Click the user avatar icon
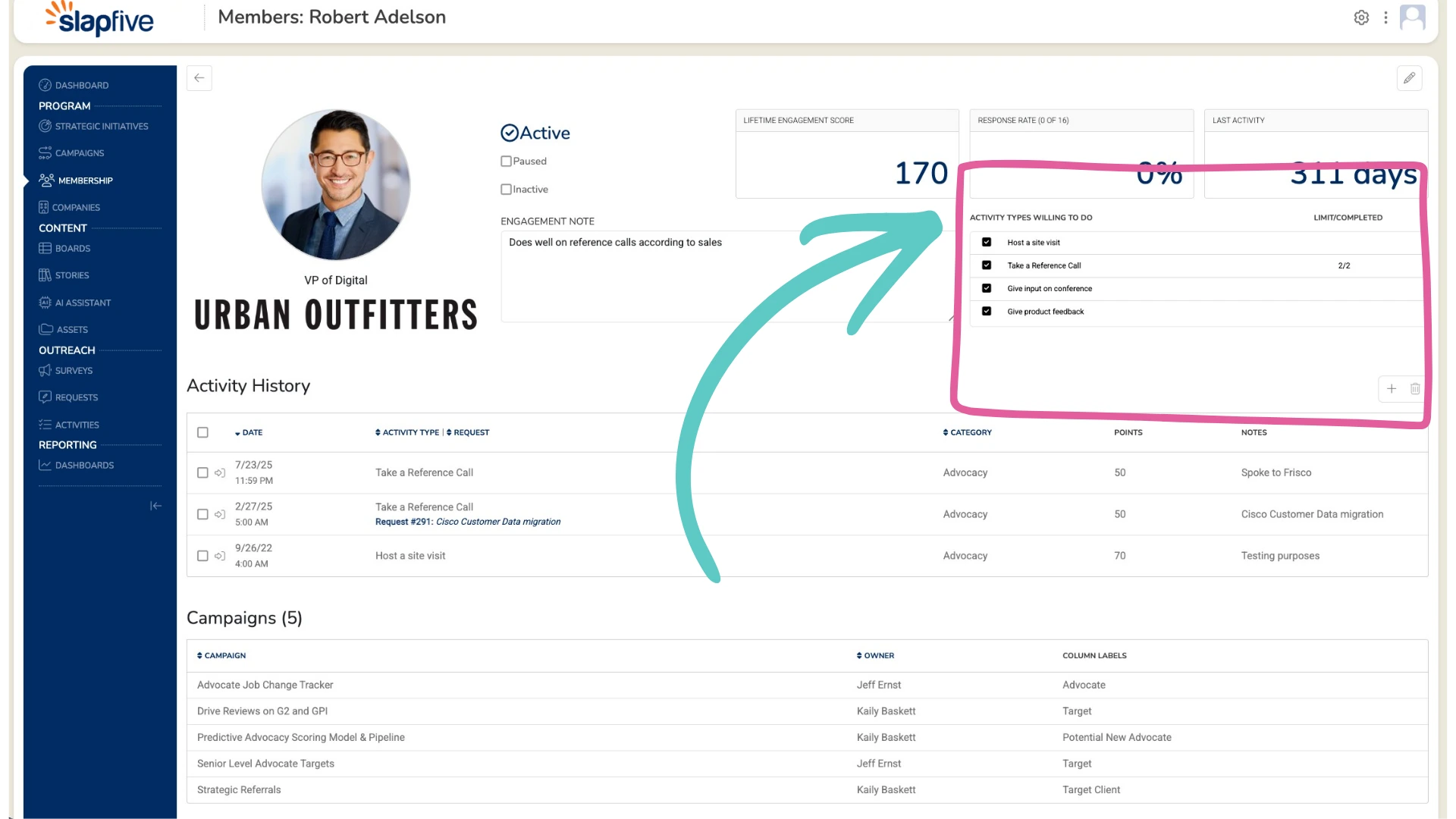The height and width of the screenshot is (819, 1456). click(1412, 17)
